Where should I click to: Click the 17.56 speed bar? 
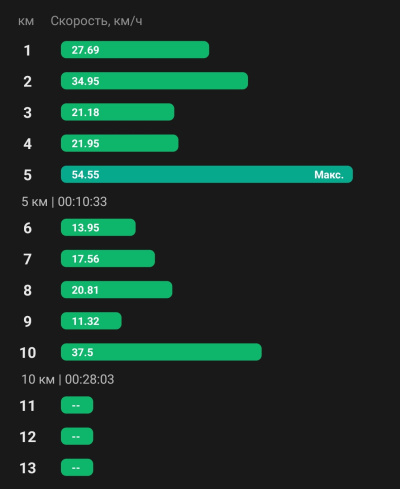pos(108,258)
